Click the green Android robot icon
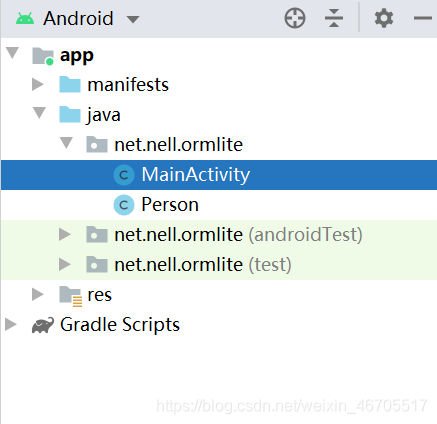Viewport: 437px width, 424px height. [25, 18]
